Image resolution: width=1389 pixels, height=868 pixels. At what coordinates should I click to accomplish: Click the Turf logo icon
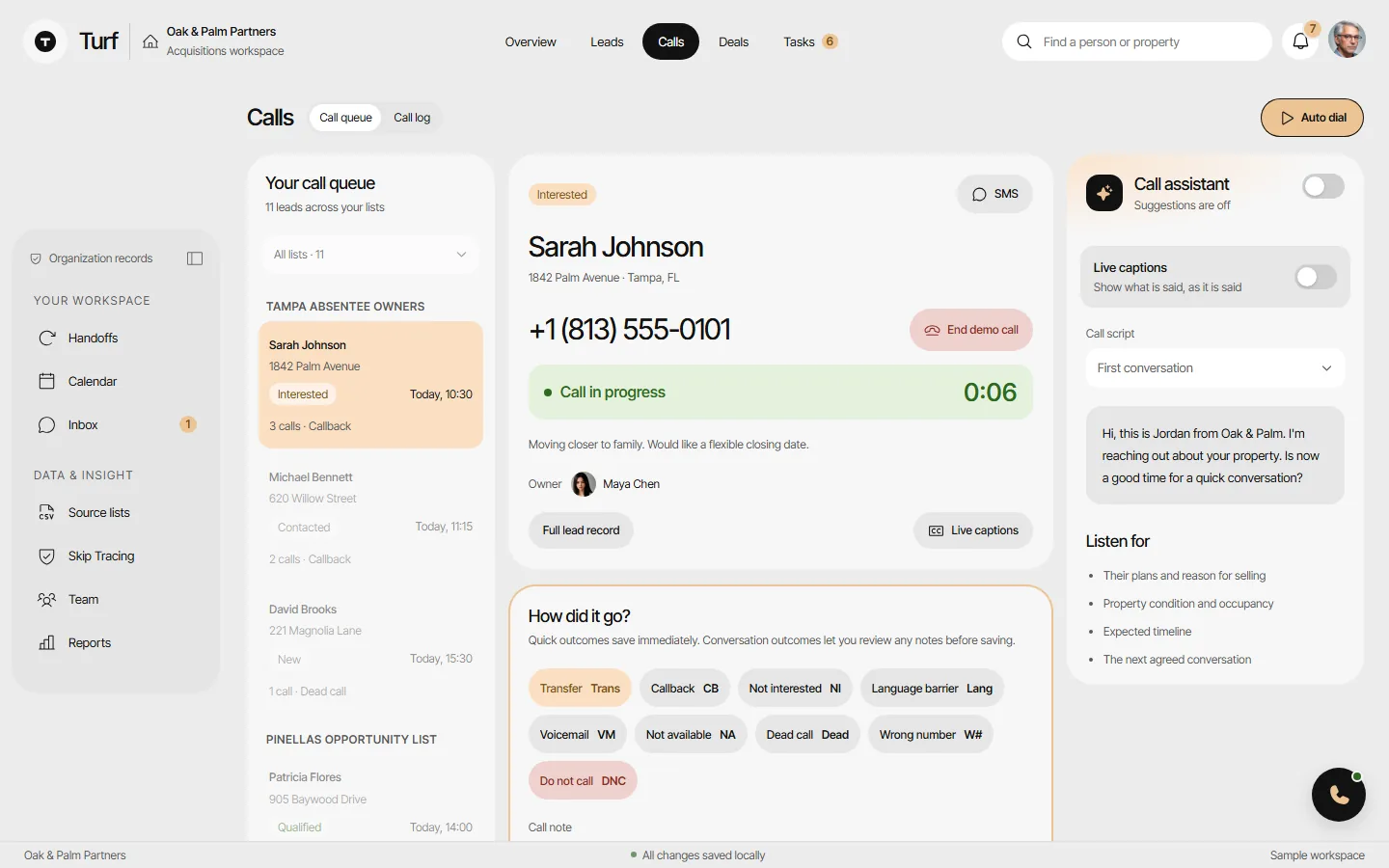(45, 41)
